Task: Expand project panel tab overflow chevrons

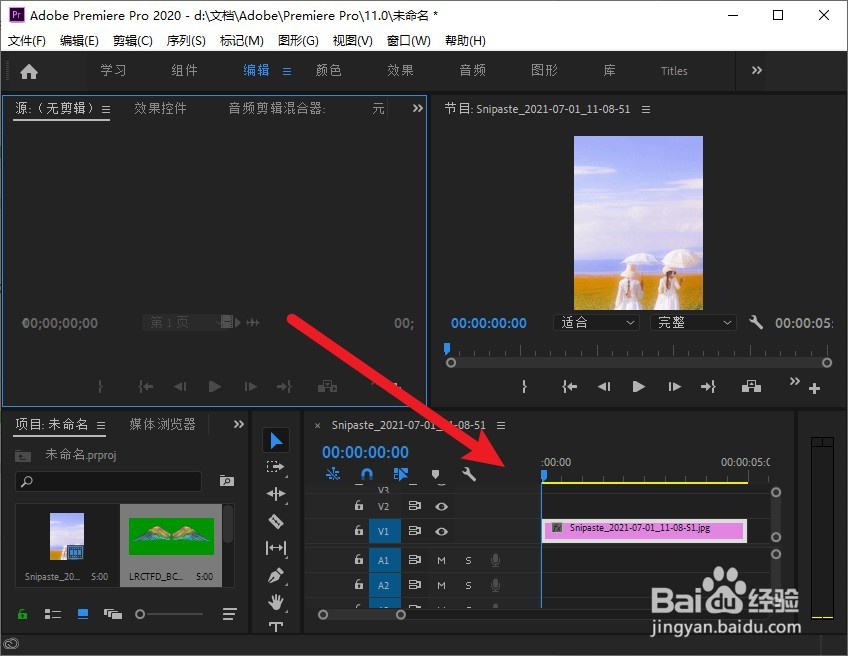Action: point(238,425)
